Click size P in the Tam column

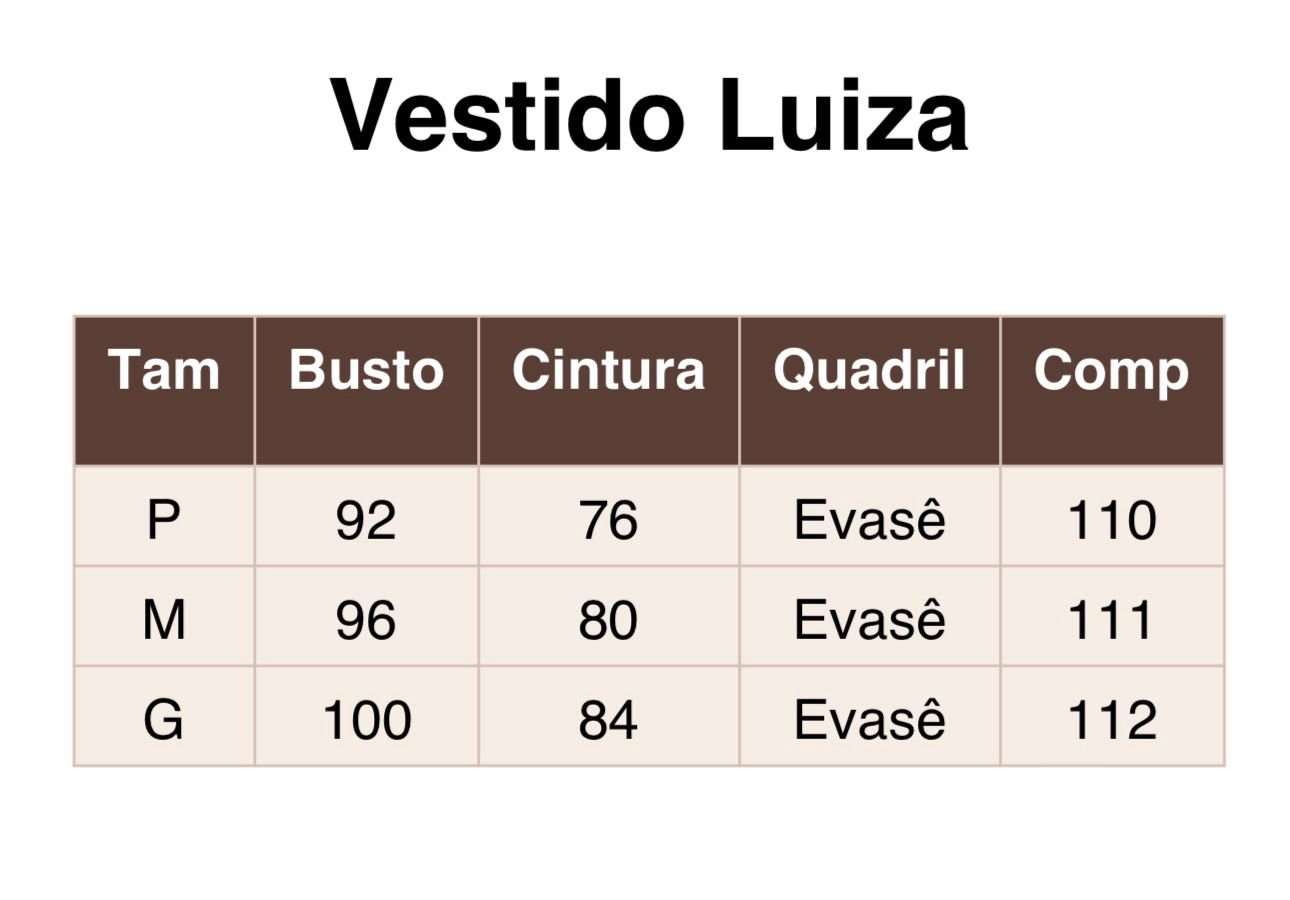164,520
